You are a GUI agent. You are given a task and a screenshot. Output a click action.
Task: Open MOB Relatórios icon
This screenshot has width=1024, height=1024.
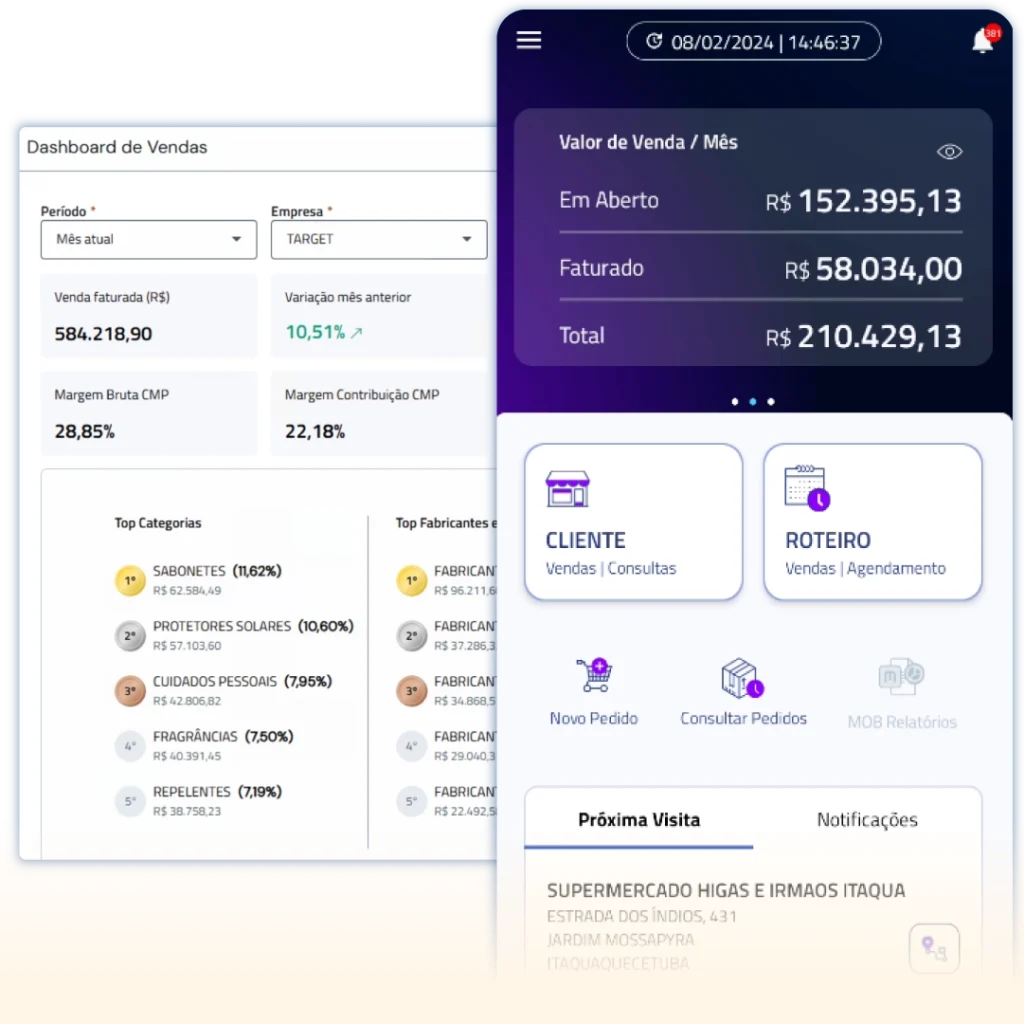pyautogui.click(x=901, y=678)
